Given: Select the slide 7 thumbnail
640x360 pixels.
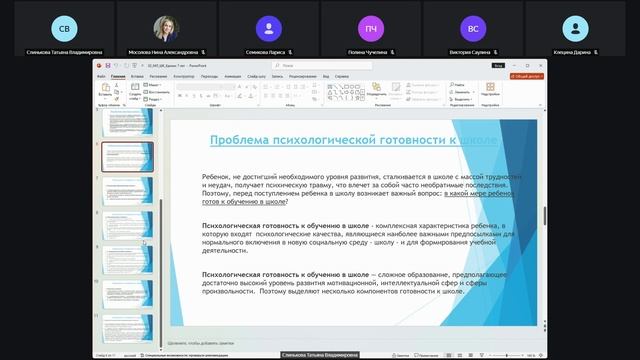Looking at the screenshot, I should [x=128, y=191].
